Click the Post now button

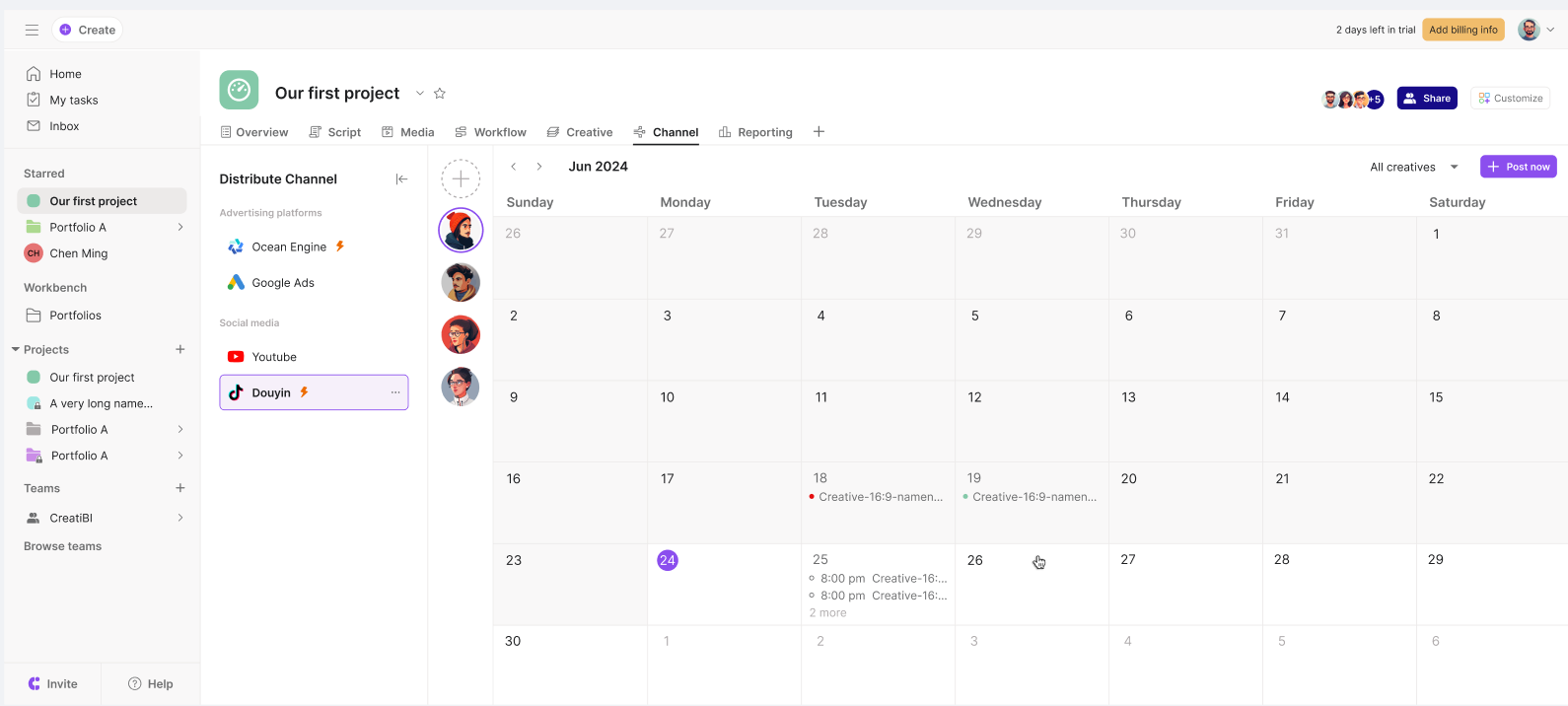click(1518, 167)
